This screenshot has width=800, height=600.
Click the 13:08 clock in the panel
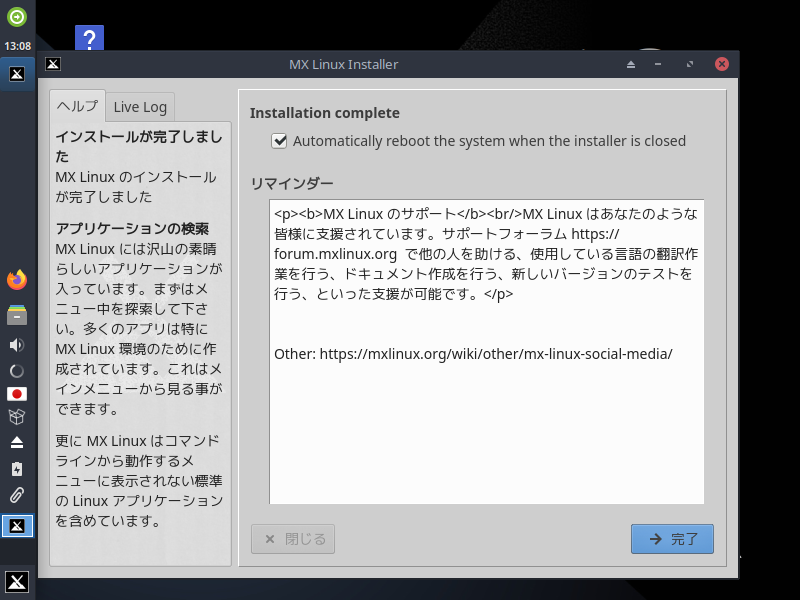pos(17,46)
